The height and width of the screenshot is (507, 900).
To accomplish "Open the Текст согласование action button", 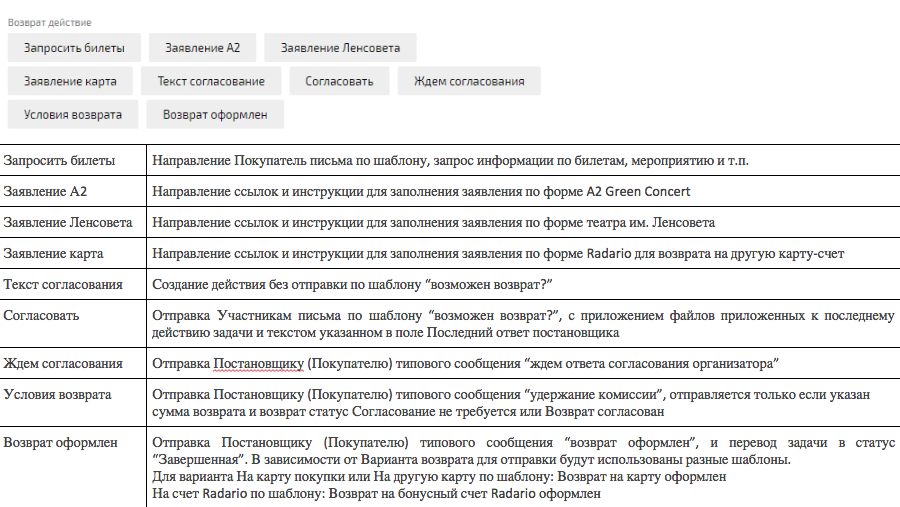I will 211,81.
